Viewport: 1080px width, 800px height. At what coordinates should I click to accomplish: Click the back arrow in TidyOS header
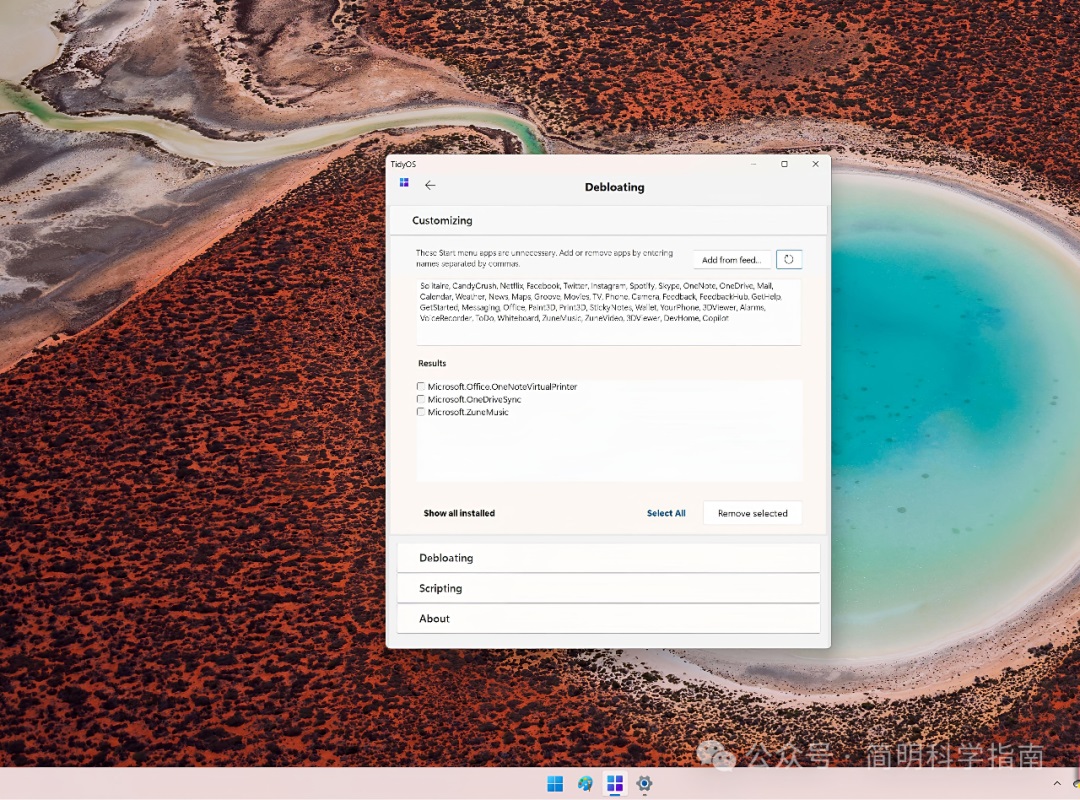[430, 185]
